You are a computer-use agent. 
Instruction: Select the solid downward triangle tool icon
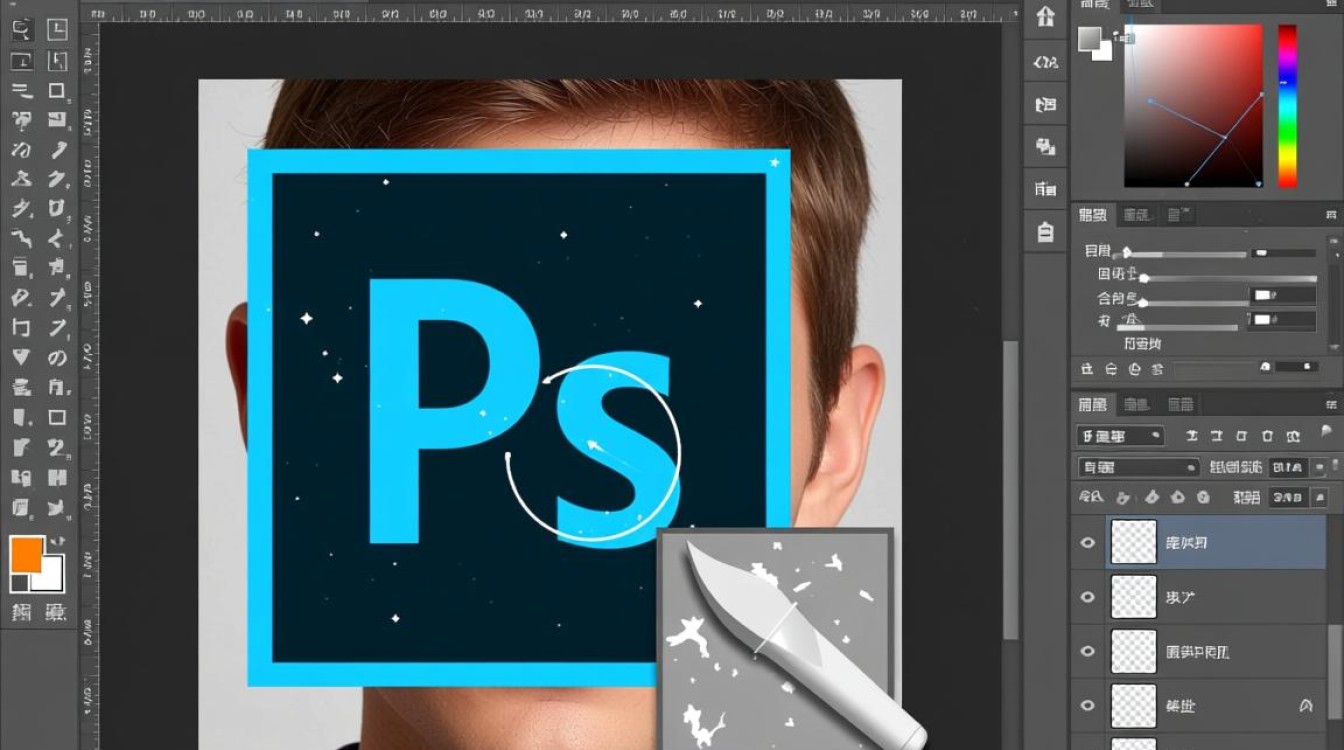click(x=21, y=357)
